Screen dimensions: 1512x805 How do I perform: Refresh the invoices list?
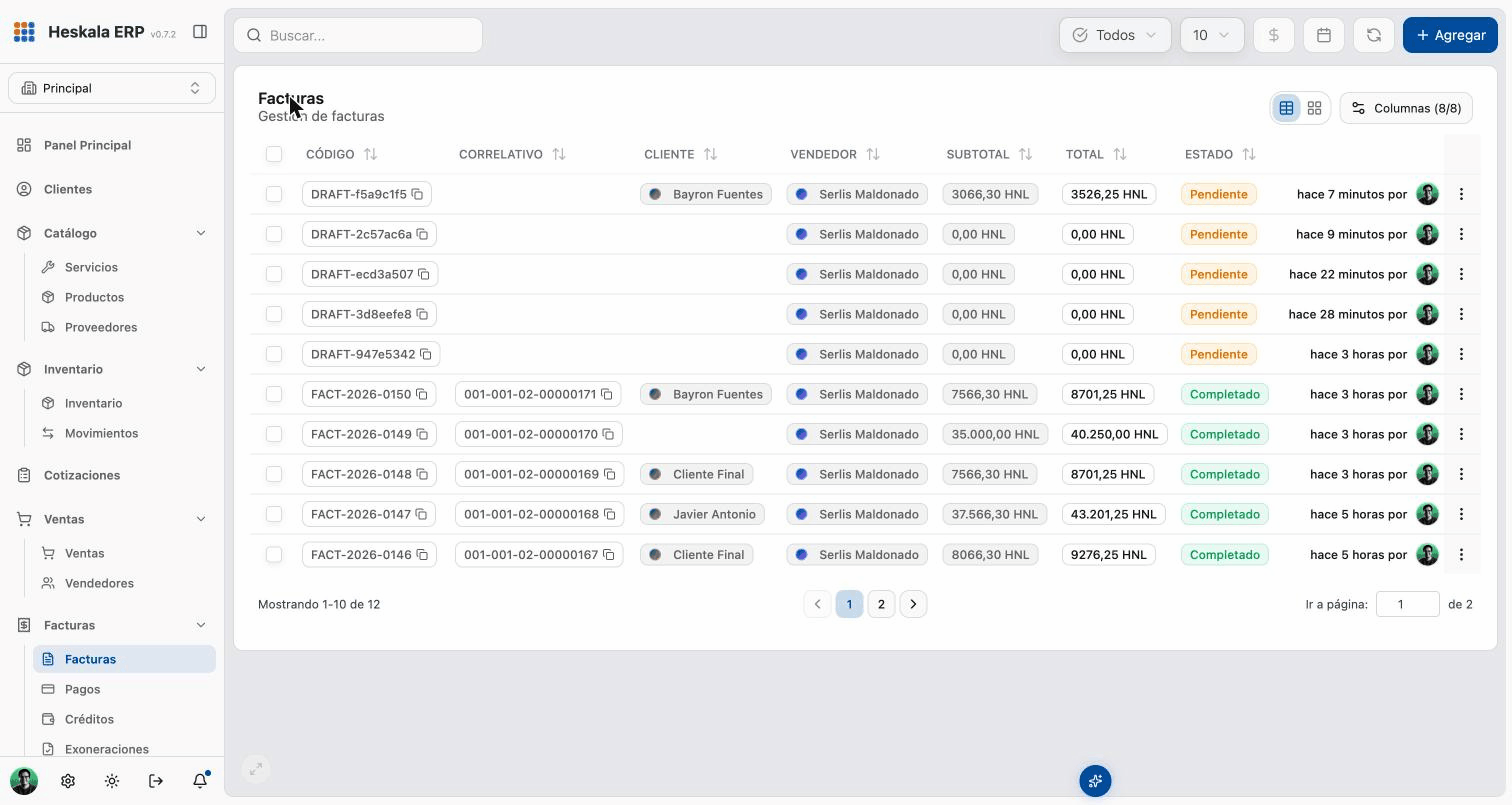pos(1374,35)
